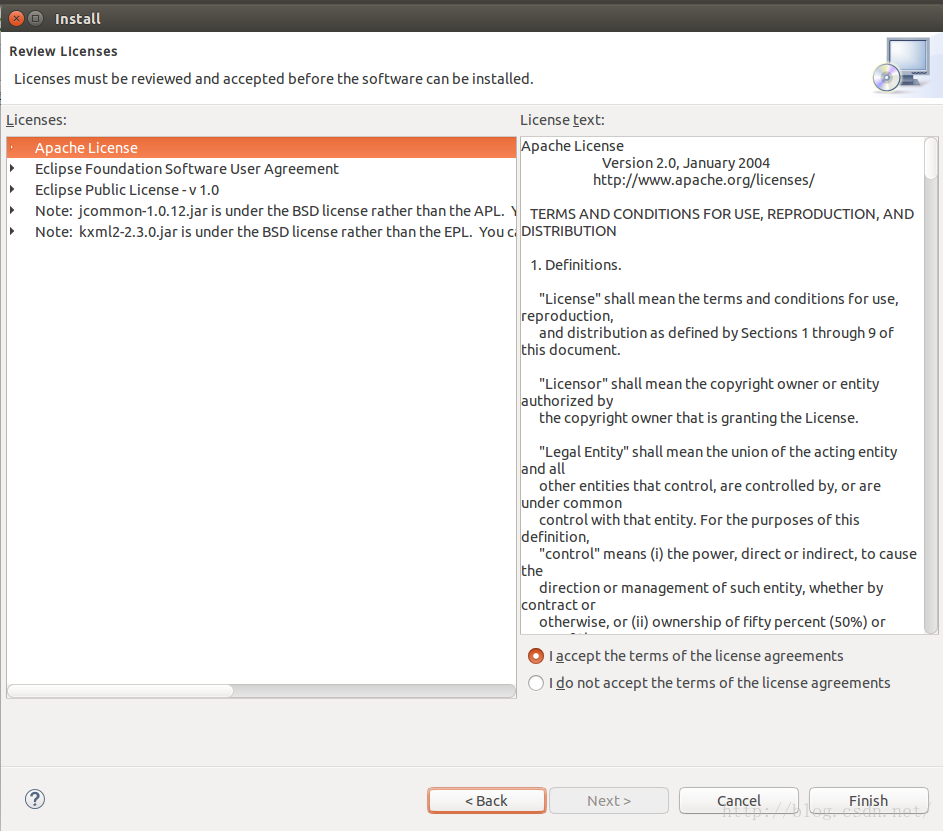Click the vertical scrollbar of the License text
The height and width of the screenshot is (831, 943).
931,385
